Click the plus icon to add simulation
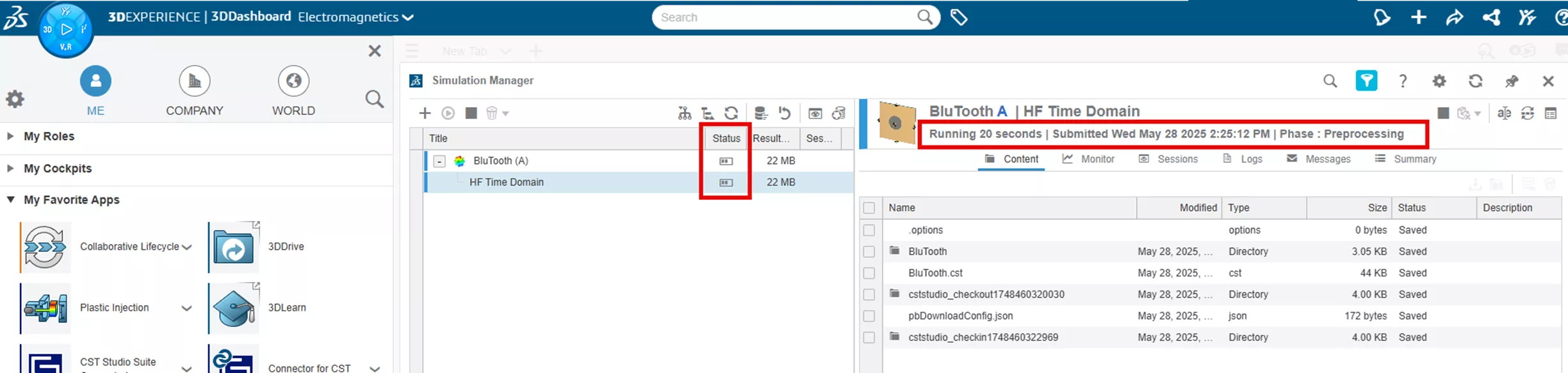The image size is (1568, 373). pos(425,113)
